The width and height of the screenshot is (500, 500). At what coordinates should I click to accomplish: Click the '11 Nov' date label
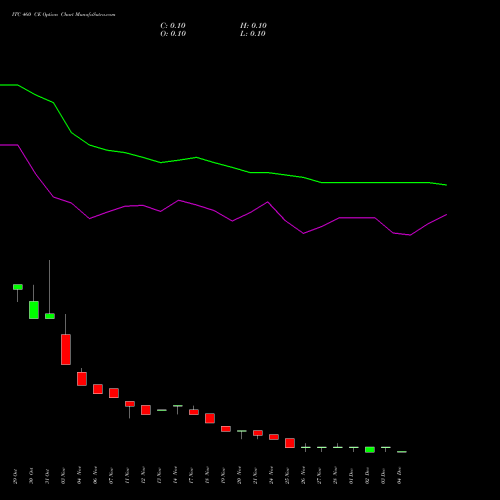[127, 476]
